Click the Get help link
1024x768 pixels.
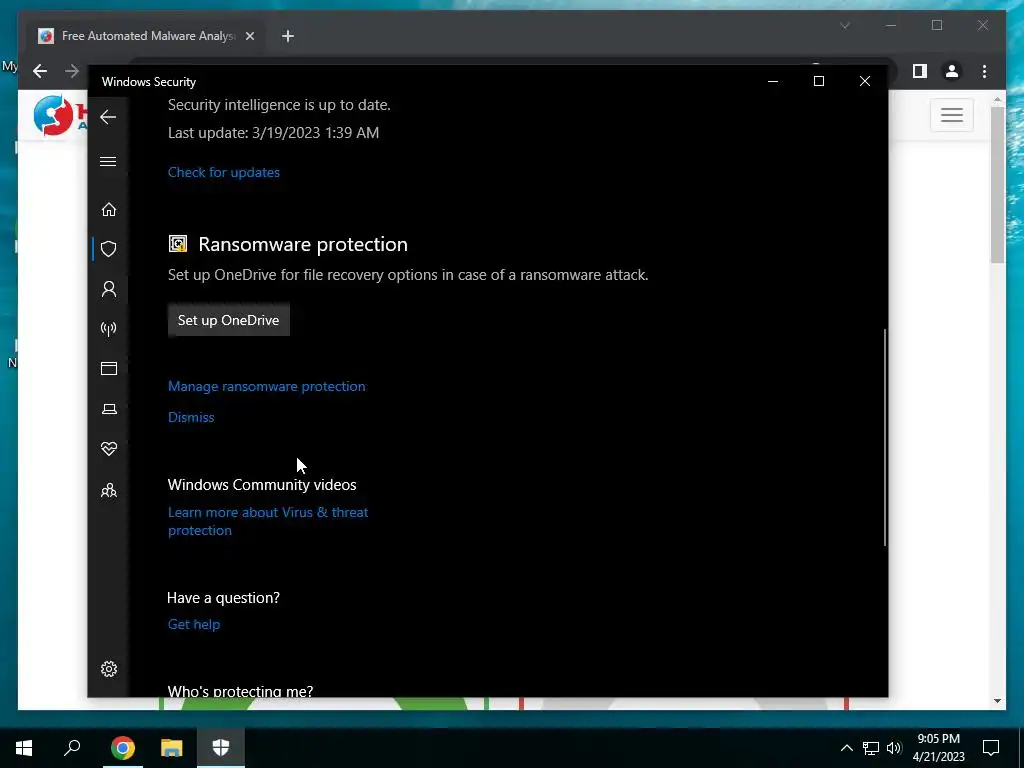(194, 624)
